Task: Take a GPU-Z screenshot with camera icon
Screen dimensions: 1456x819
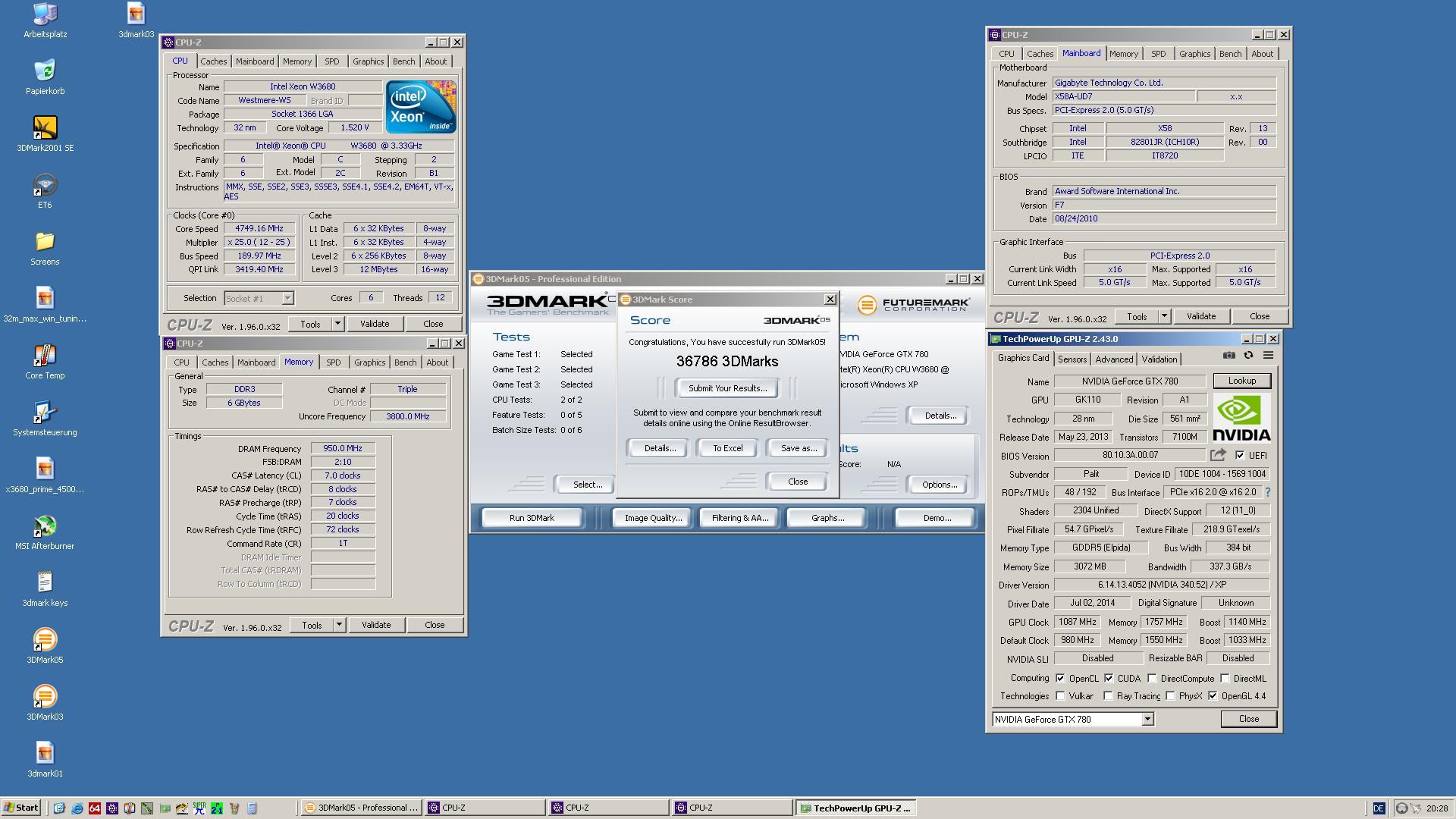Action: (1229, 355)
